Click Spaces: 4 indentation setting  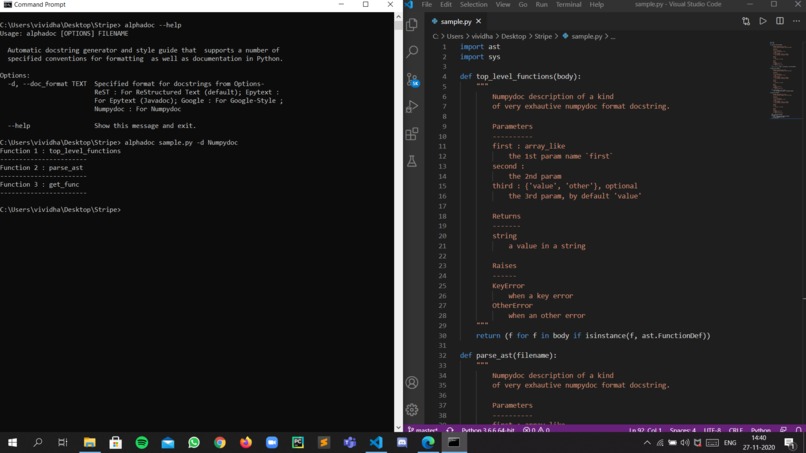click(x=683, y=430)
